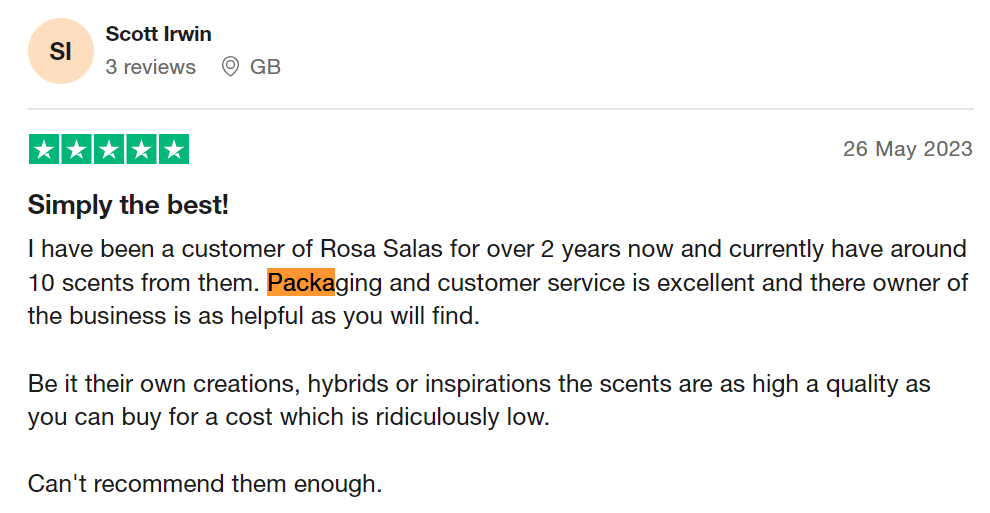
Task: Click the orange highlighted 'Packa' text
Action: point(301,283)
